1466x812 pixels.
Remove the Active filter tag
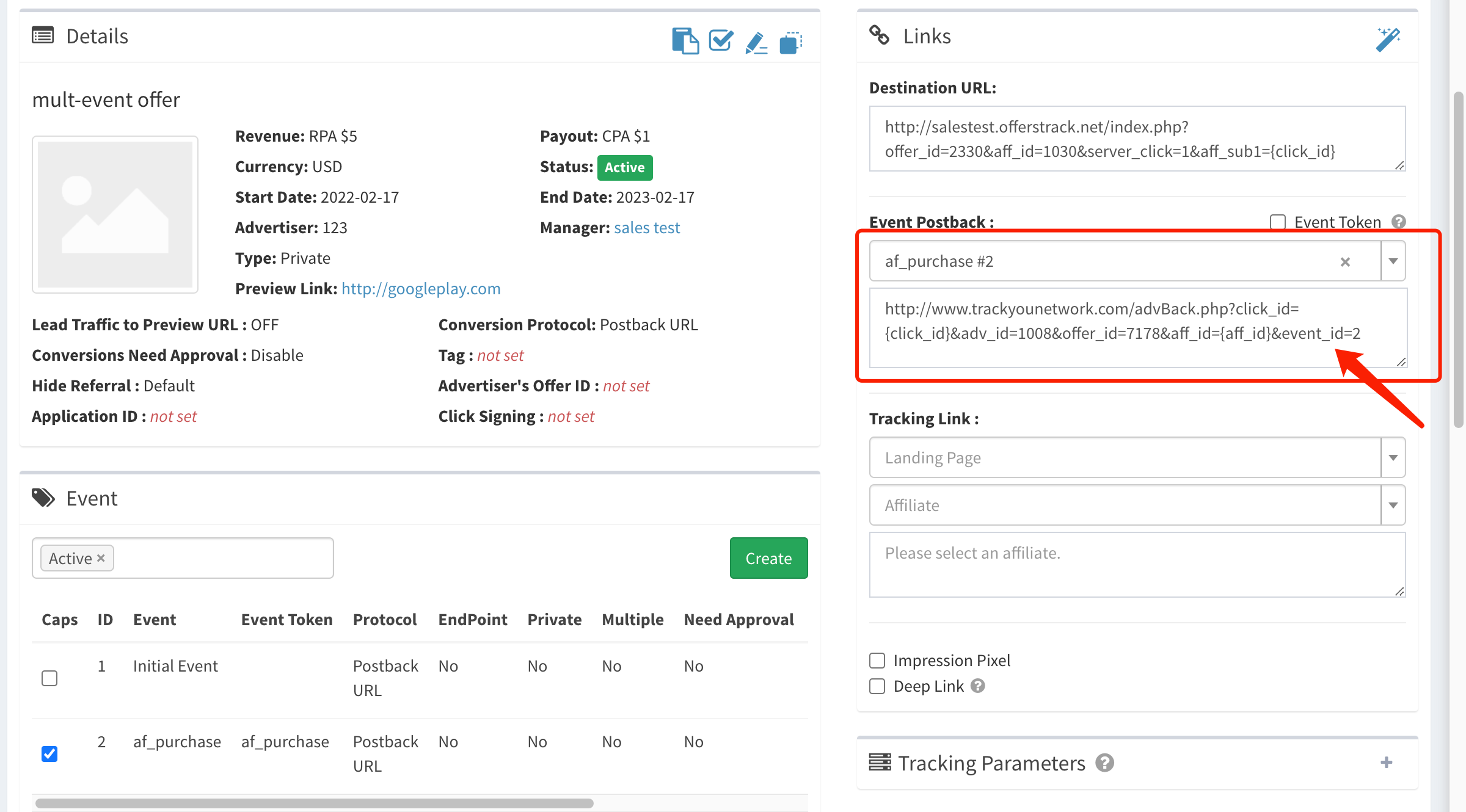(101, 558)
